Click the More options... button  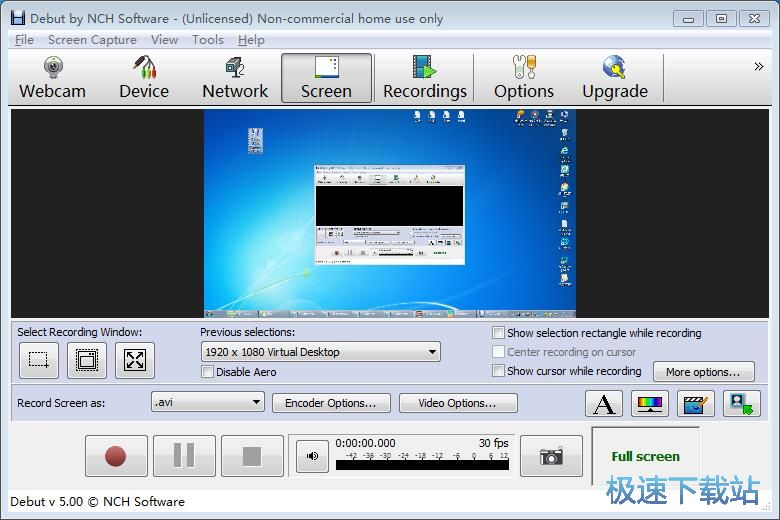[703, 372]
